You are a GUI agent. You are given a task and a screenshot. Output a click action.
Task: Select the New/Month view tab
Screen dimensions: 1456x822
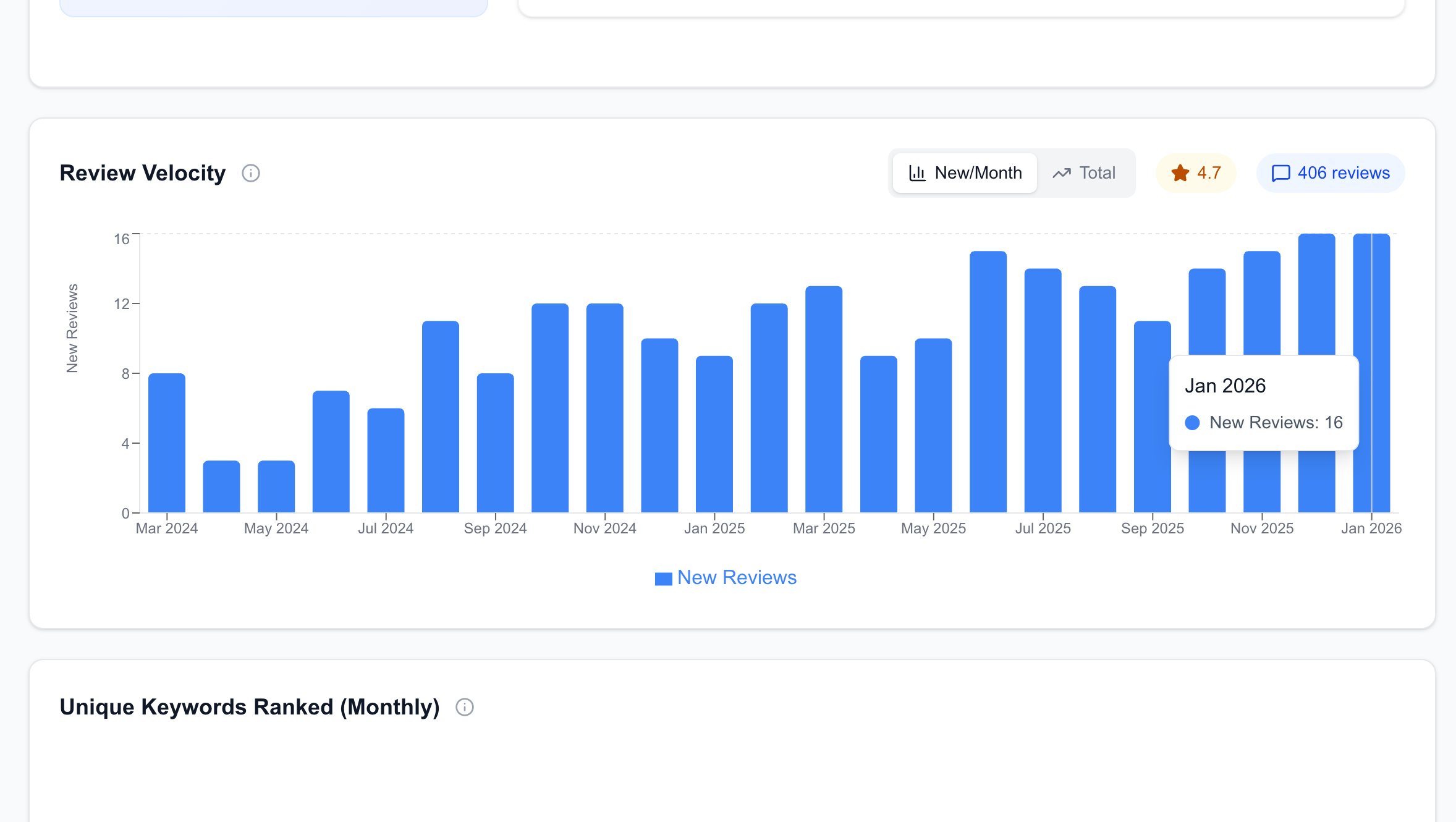[965, 173]
